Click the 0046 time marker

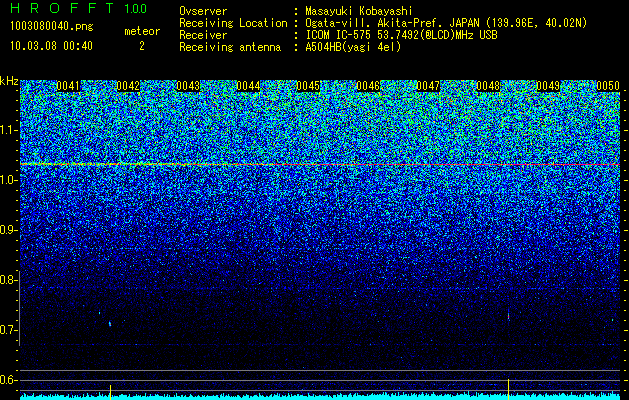(368, 86)
